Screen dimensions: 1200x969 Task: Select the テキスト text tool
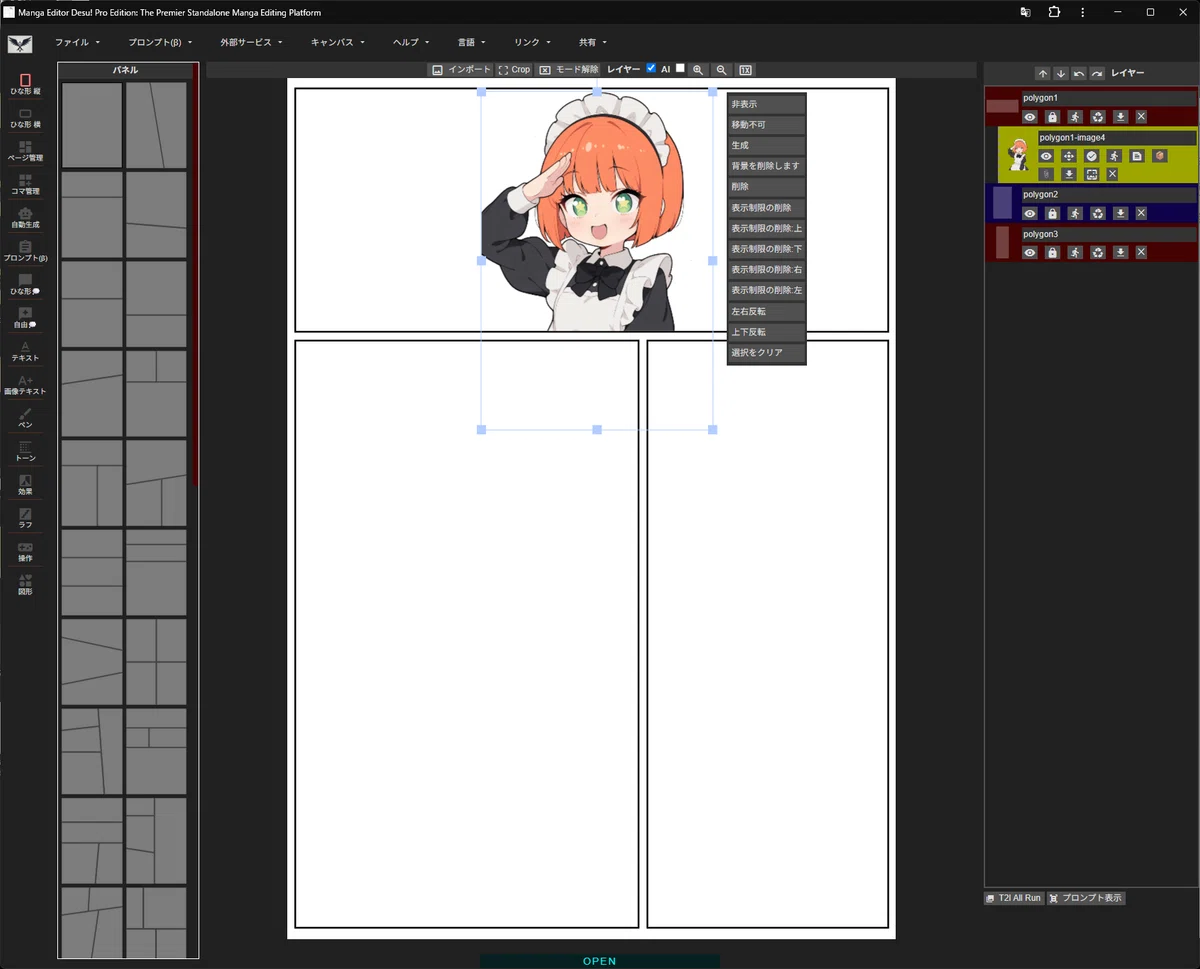[x=25, y=351]
